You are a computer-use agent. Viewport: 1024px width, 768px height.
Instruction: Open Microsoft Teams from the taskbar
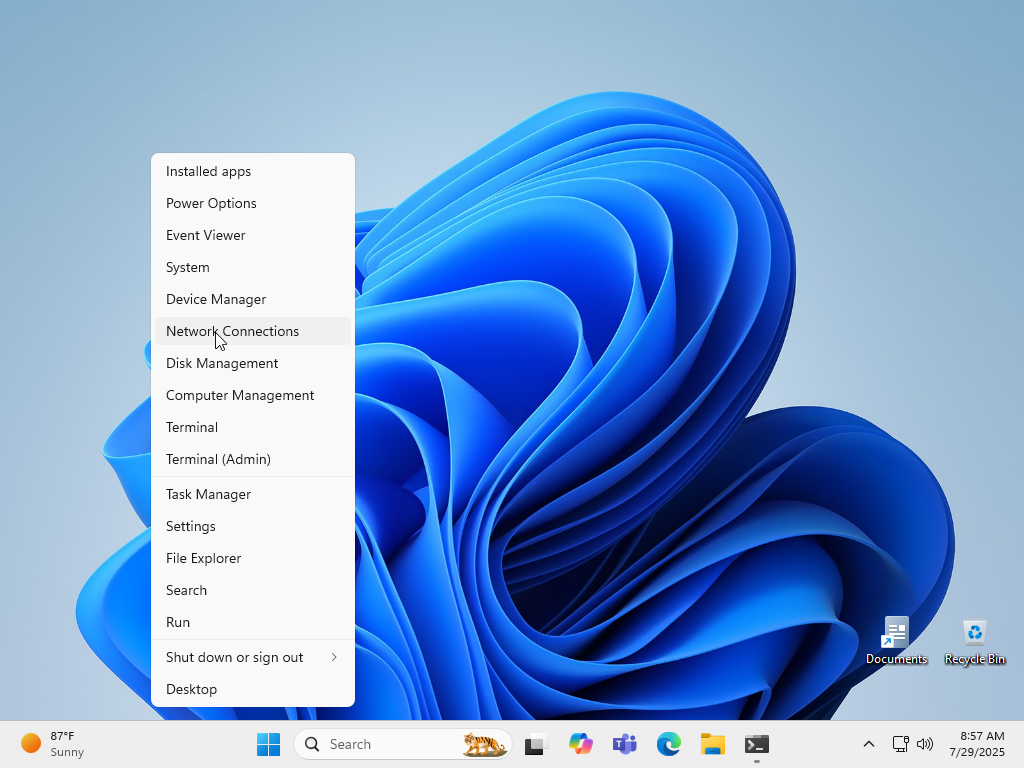[624, 744]
